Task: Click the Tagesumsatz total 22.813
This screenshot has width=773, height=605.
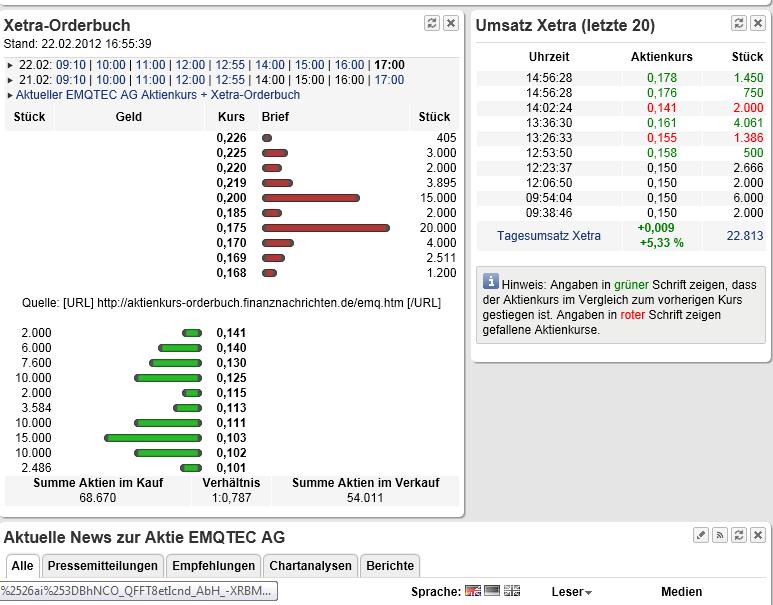Action: [745, 236]
